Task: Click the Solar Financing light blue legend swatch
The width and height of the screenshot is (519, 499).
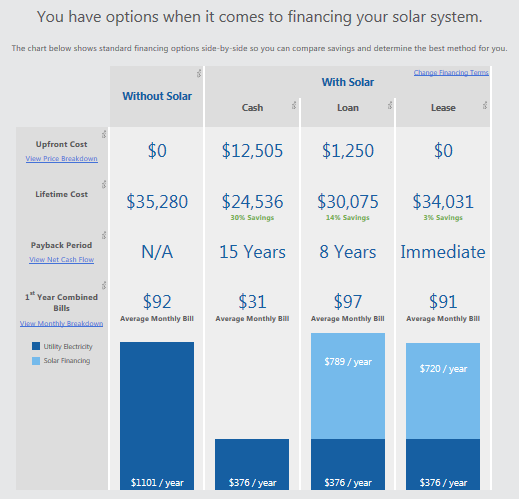Action: [36, 361]
